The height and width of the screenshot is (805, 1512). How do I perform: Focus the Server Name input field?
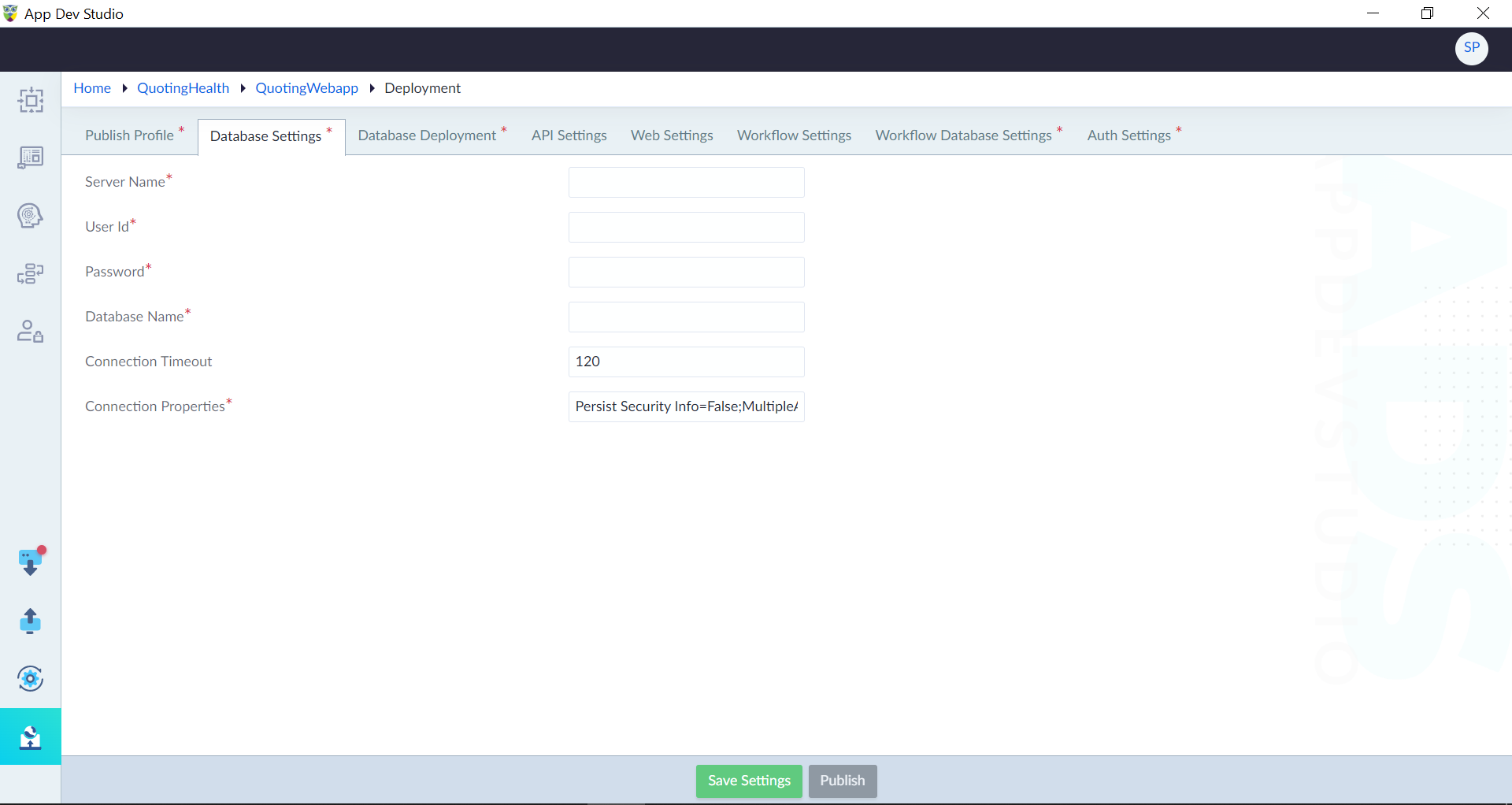coord(686,182)
